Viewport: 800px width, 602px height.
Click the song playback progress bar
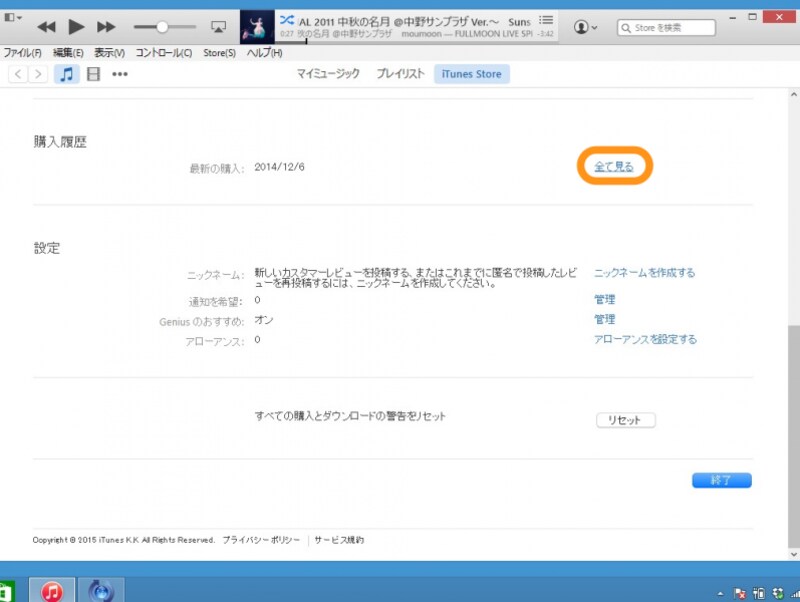click(x=416, y=42)
